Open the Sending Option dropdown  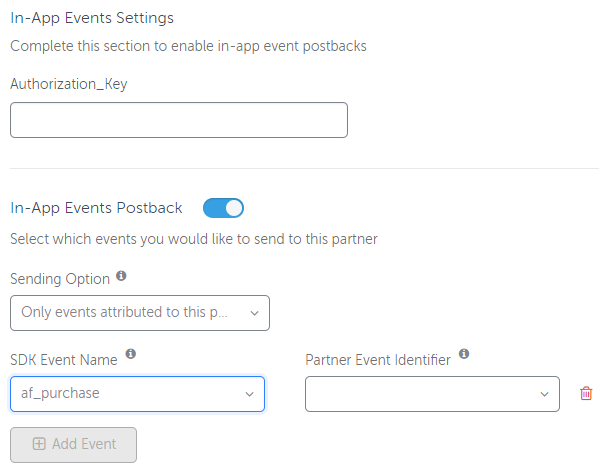[140, 313]
